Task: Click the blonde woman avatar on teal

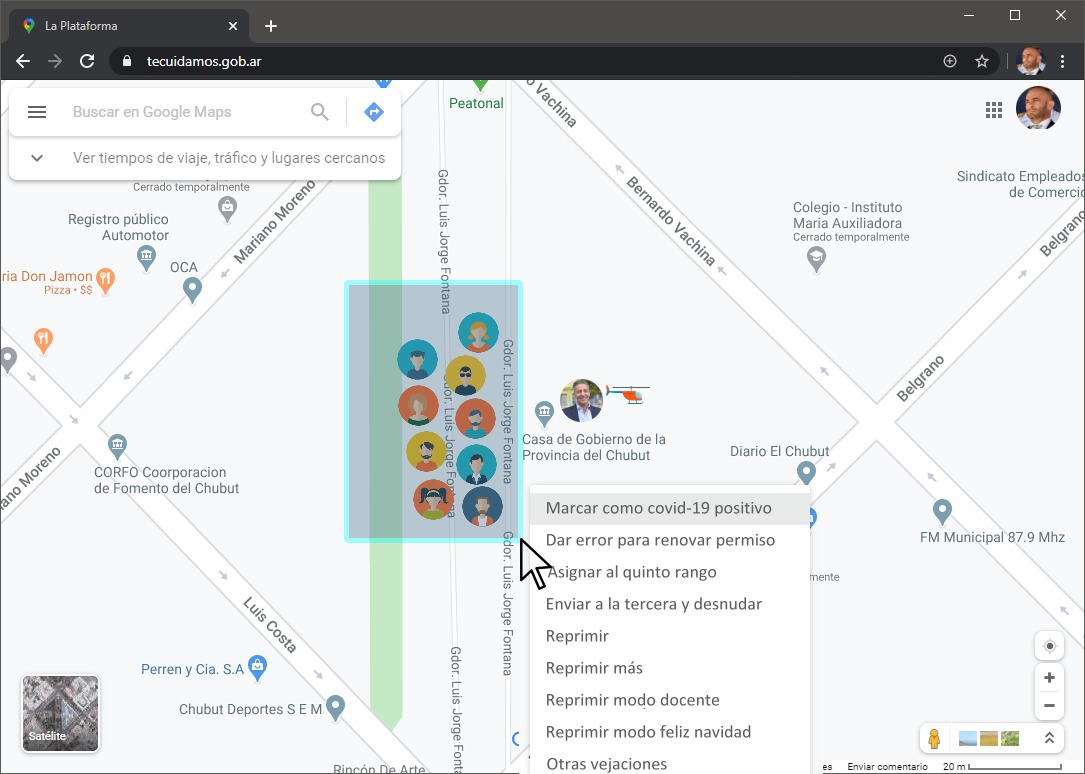Action: coord(478,333)
